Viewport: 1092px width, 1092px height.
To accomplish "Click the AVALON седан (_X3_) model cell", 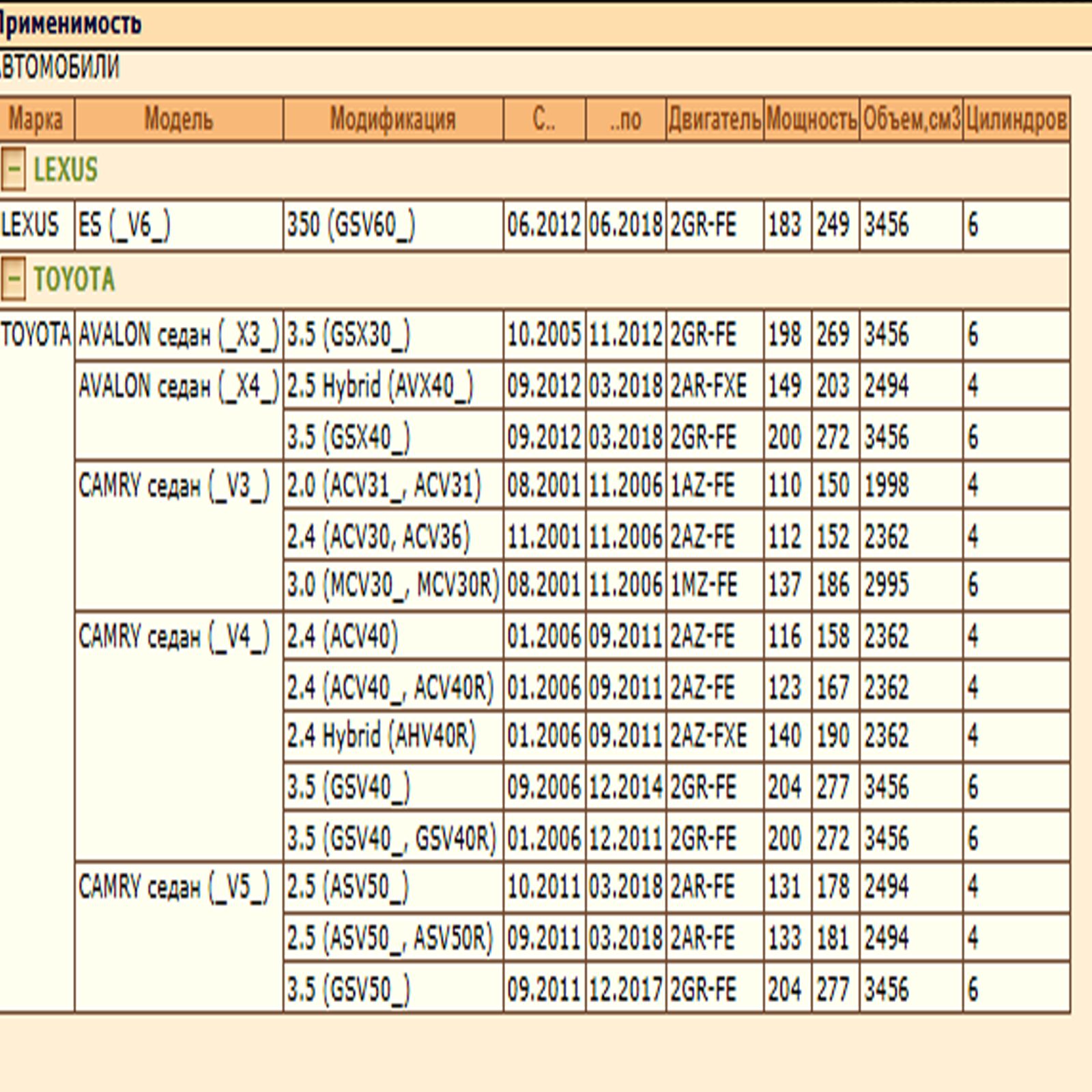I will [178, 335].
